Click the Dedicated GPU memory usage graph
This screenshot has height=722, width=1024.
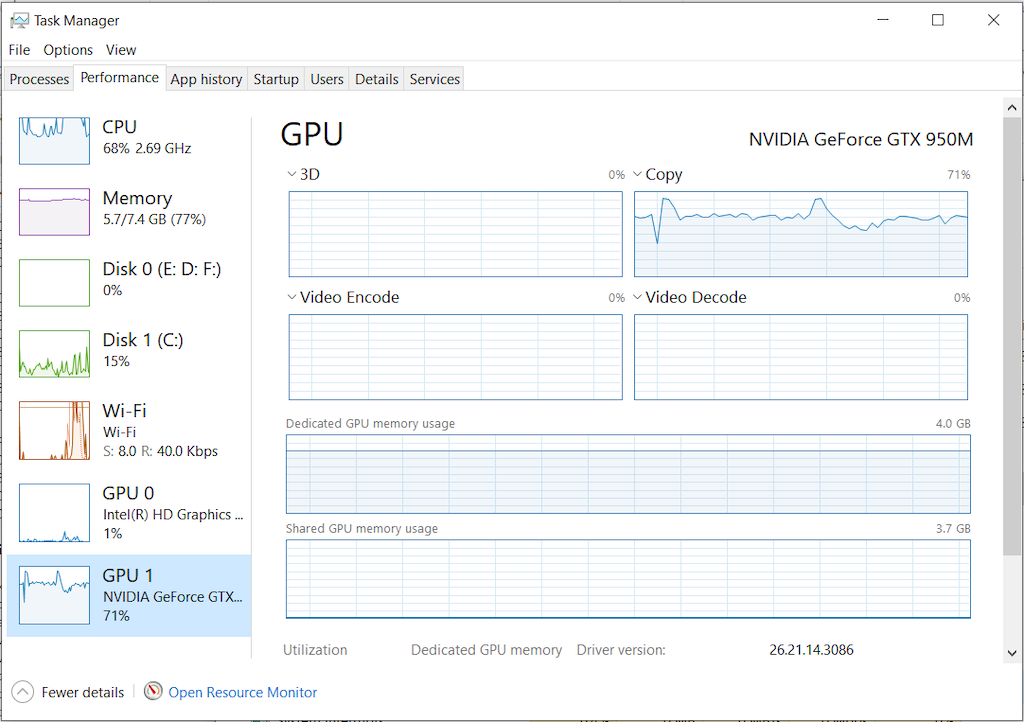point(628,475)
